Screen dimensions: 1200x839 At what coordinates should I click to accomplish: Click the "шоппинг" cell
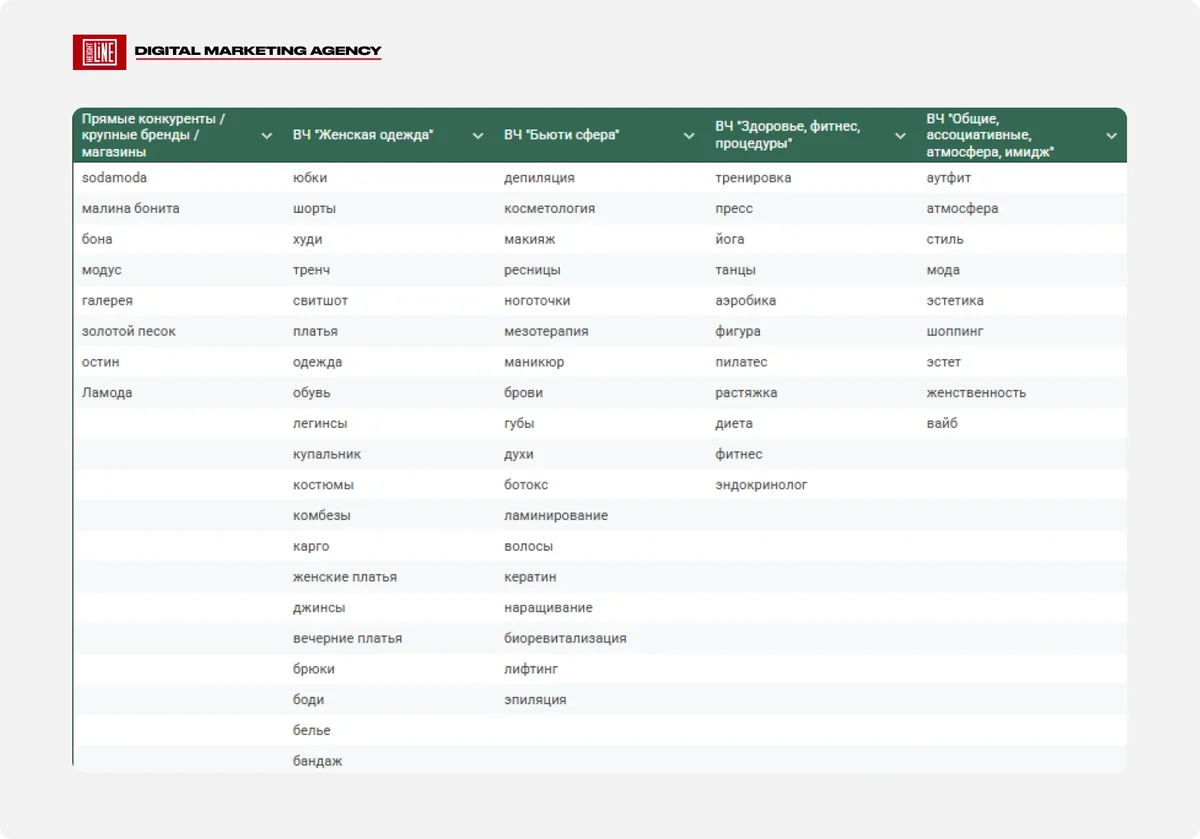pos(1022,331)
